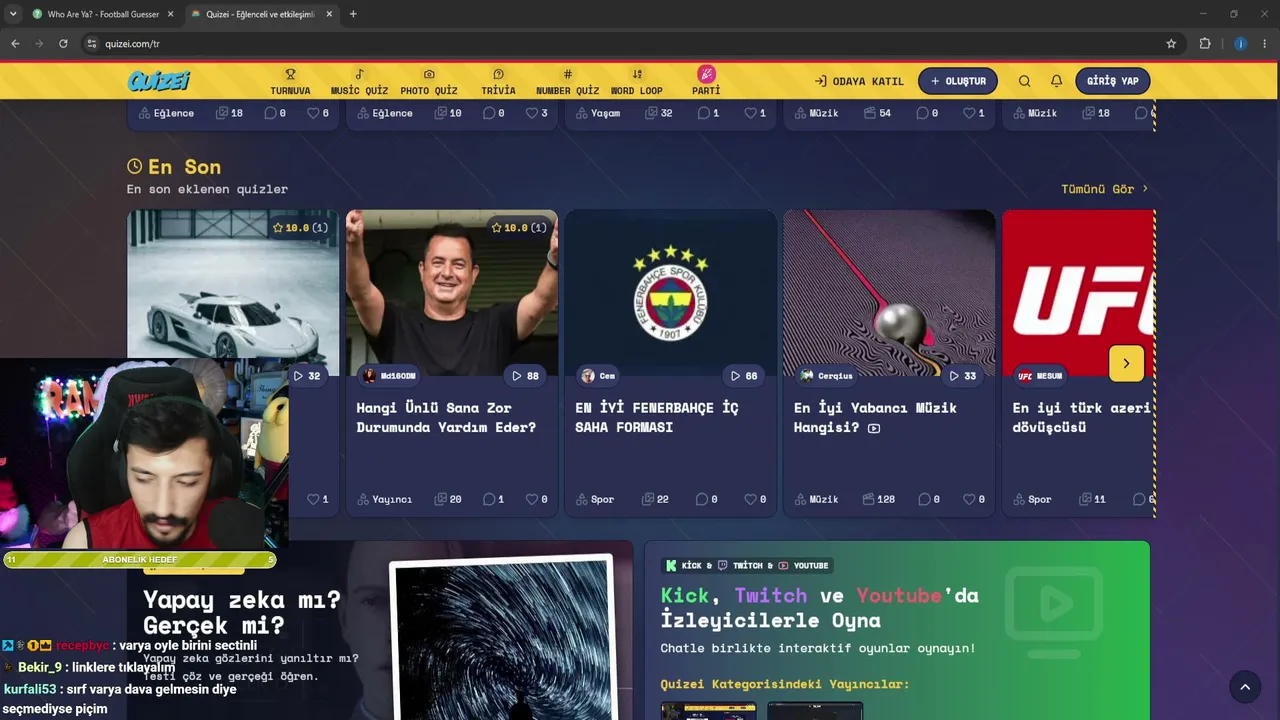The height and width of the screenshot is (720, 1280).
Task: Close the 'Who Are Ya?' browser tab
Action: click(x=170, y=14)
